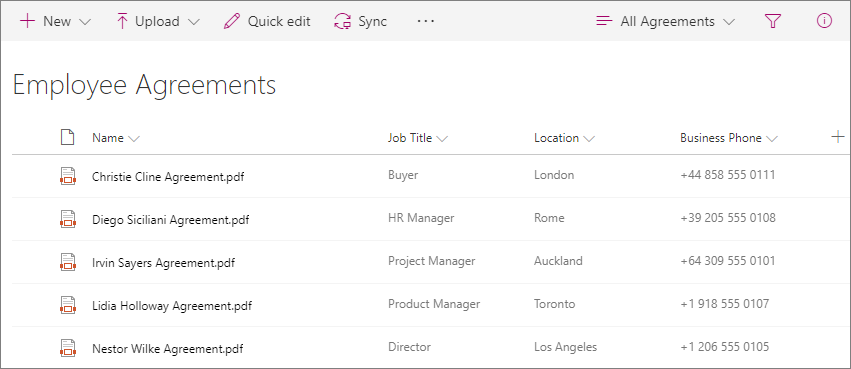Click the Los Angeles location cell

tap(566, 346)
